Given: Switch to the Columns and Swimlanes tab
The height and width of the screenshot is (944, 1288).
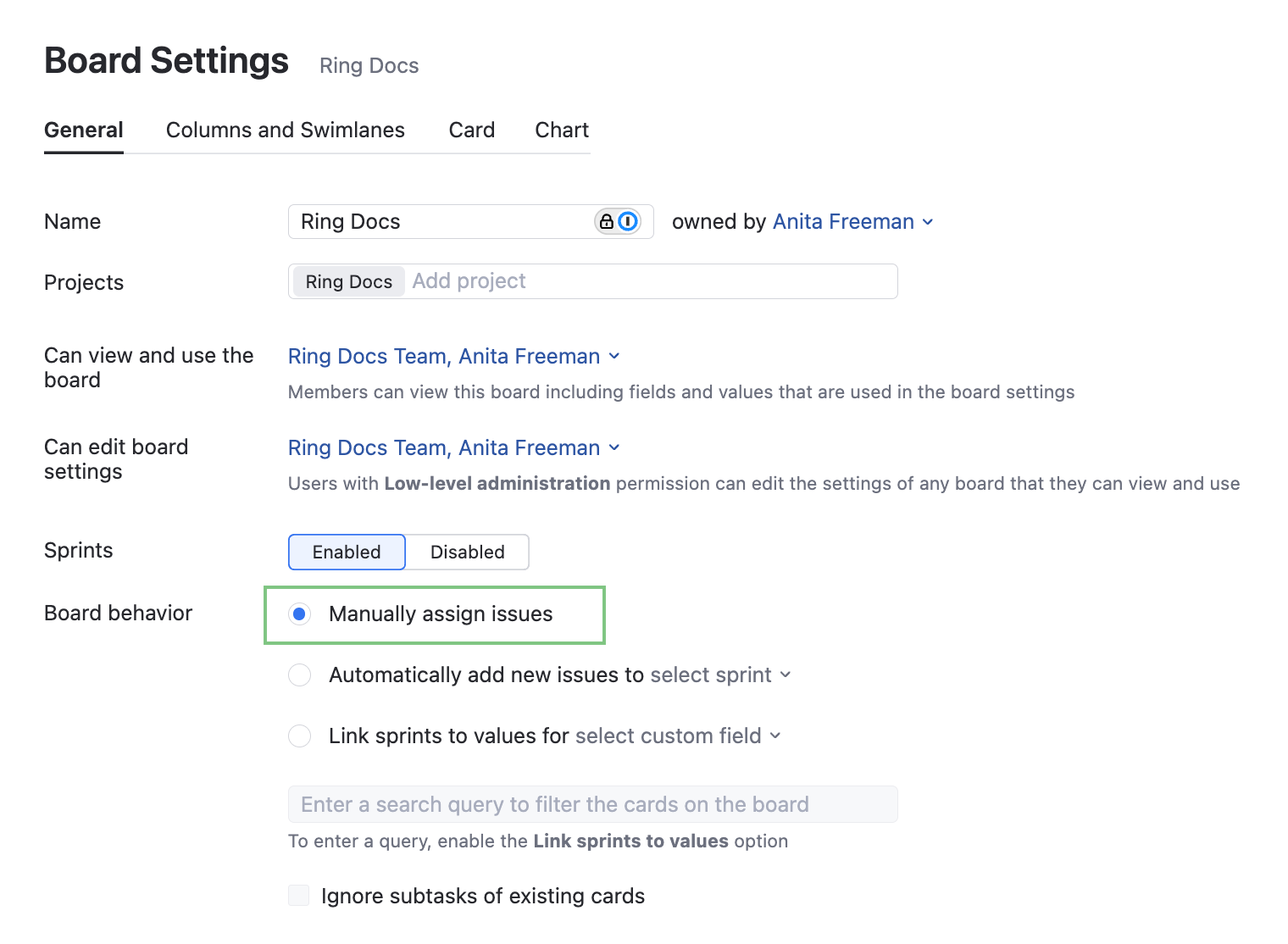Looking at the screenshot, I should point(285,130).
